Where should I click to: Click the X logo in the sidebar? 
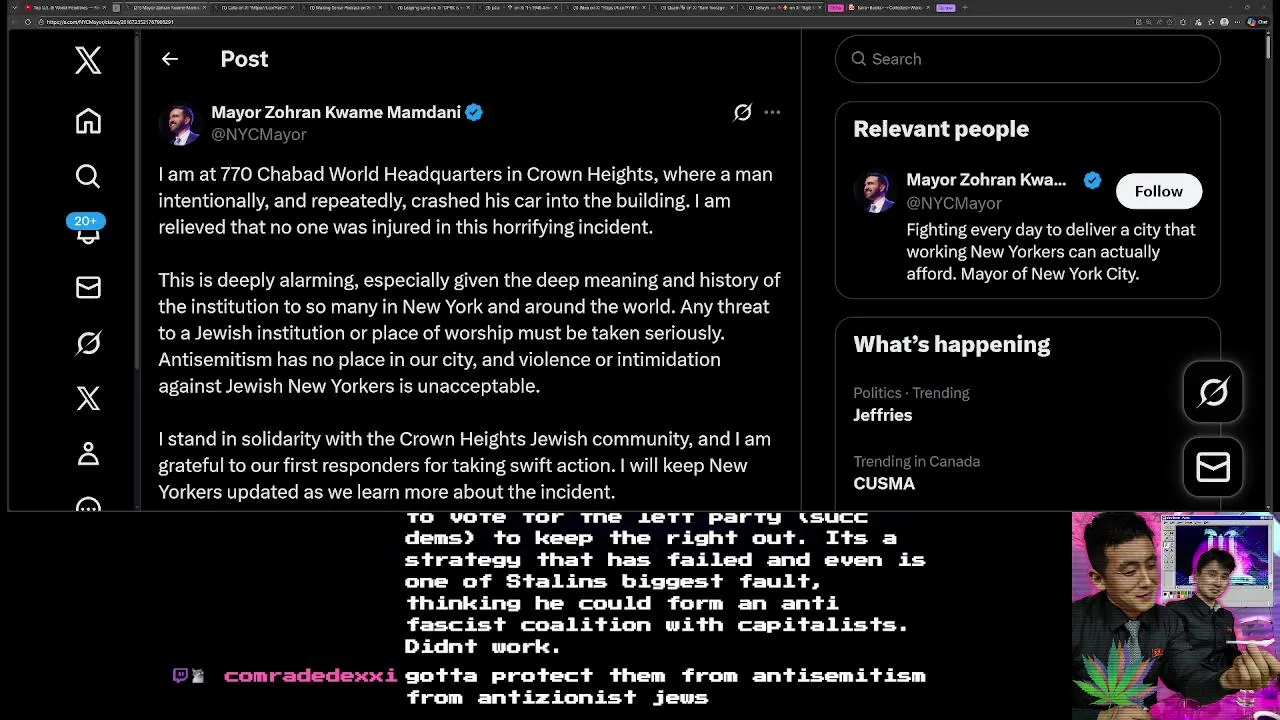[x=88, y=60]
